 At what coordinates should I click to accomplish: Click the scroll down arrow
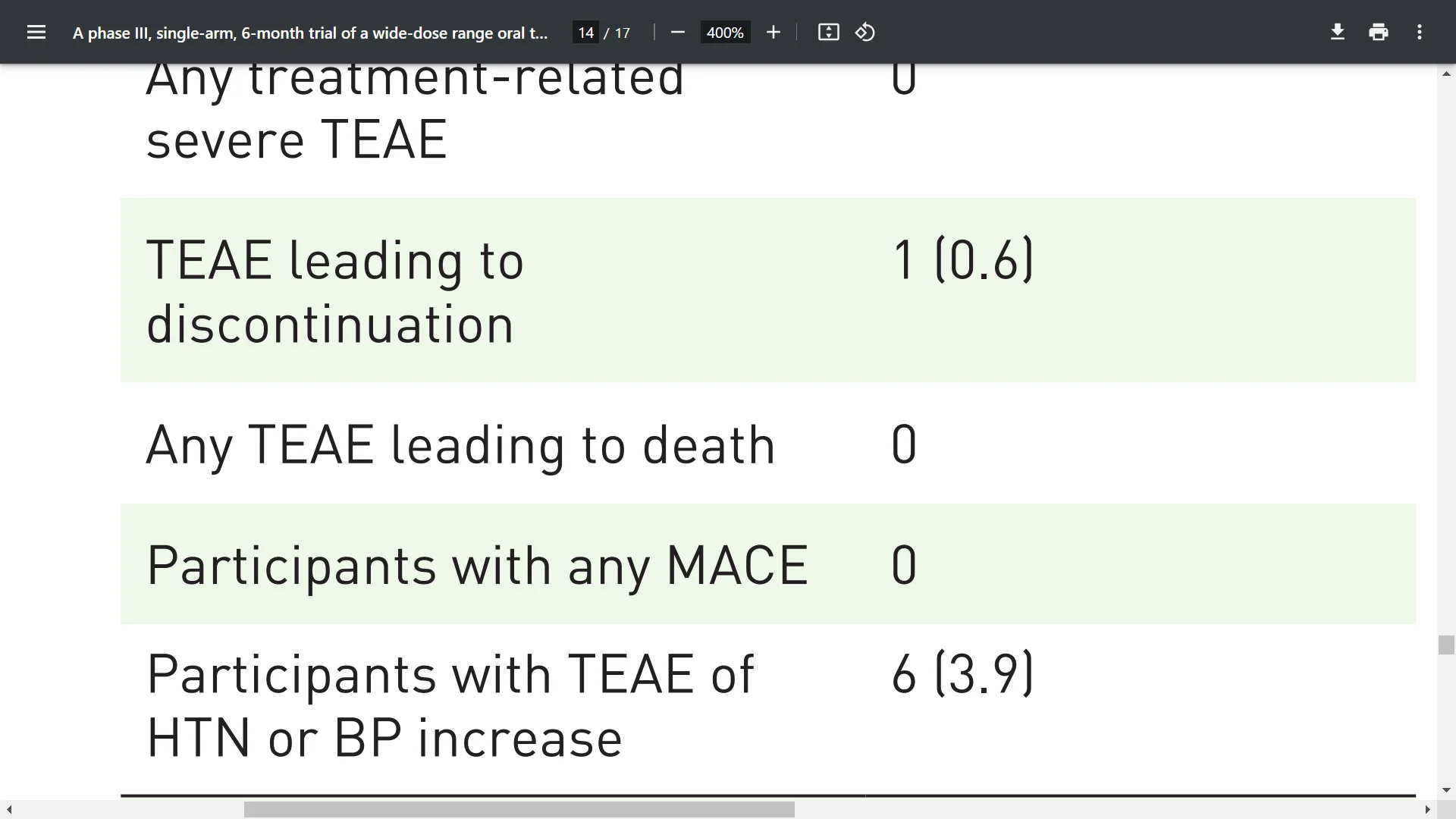click(x=1446, y=790)
